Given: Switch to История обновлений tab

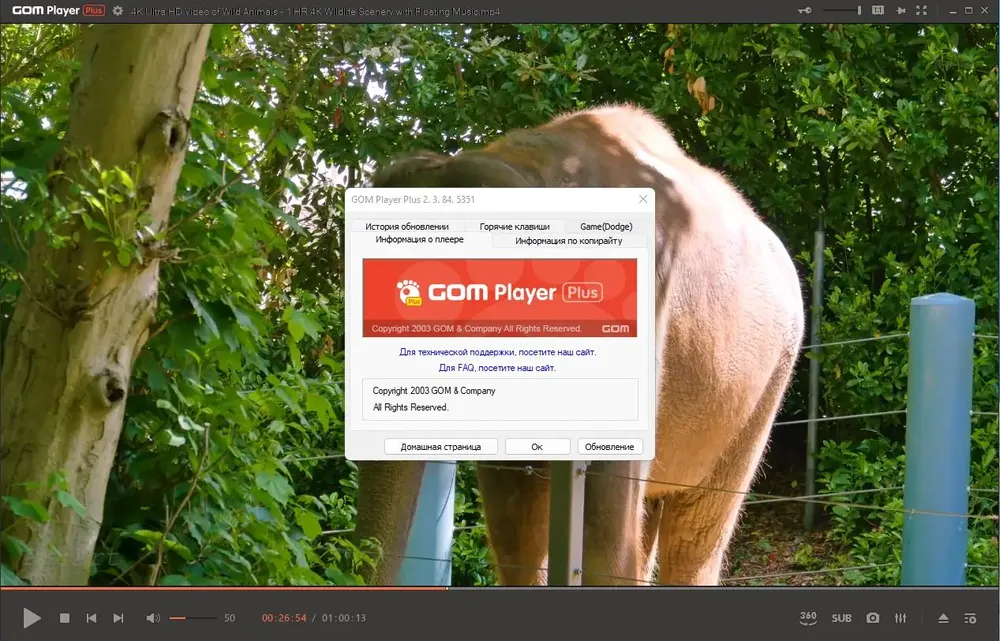Looking at the screenshot, I should 407,226.
